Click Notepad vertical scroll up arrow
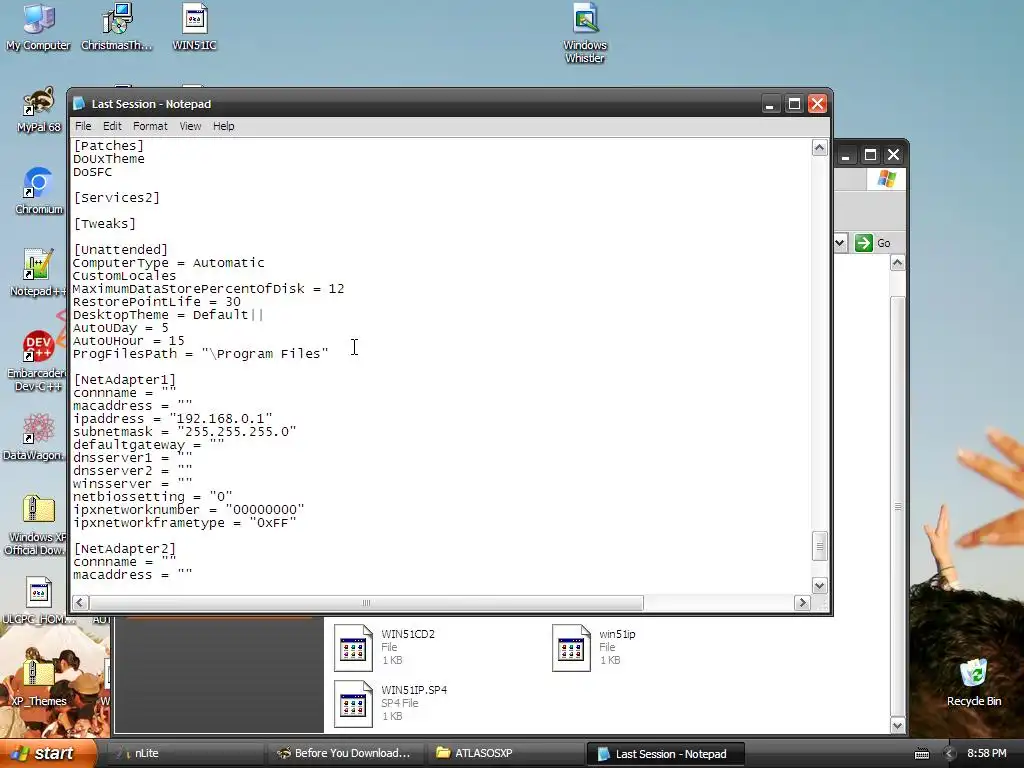 (820, 148)
